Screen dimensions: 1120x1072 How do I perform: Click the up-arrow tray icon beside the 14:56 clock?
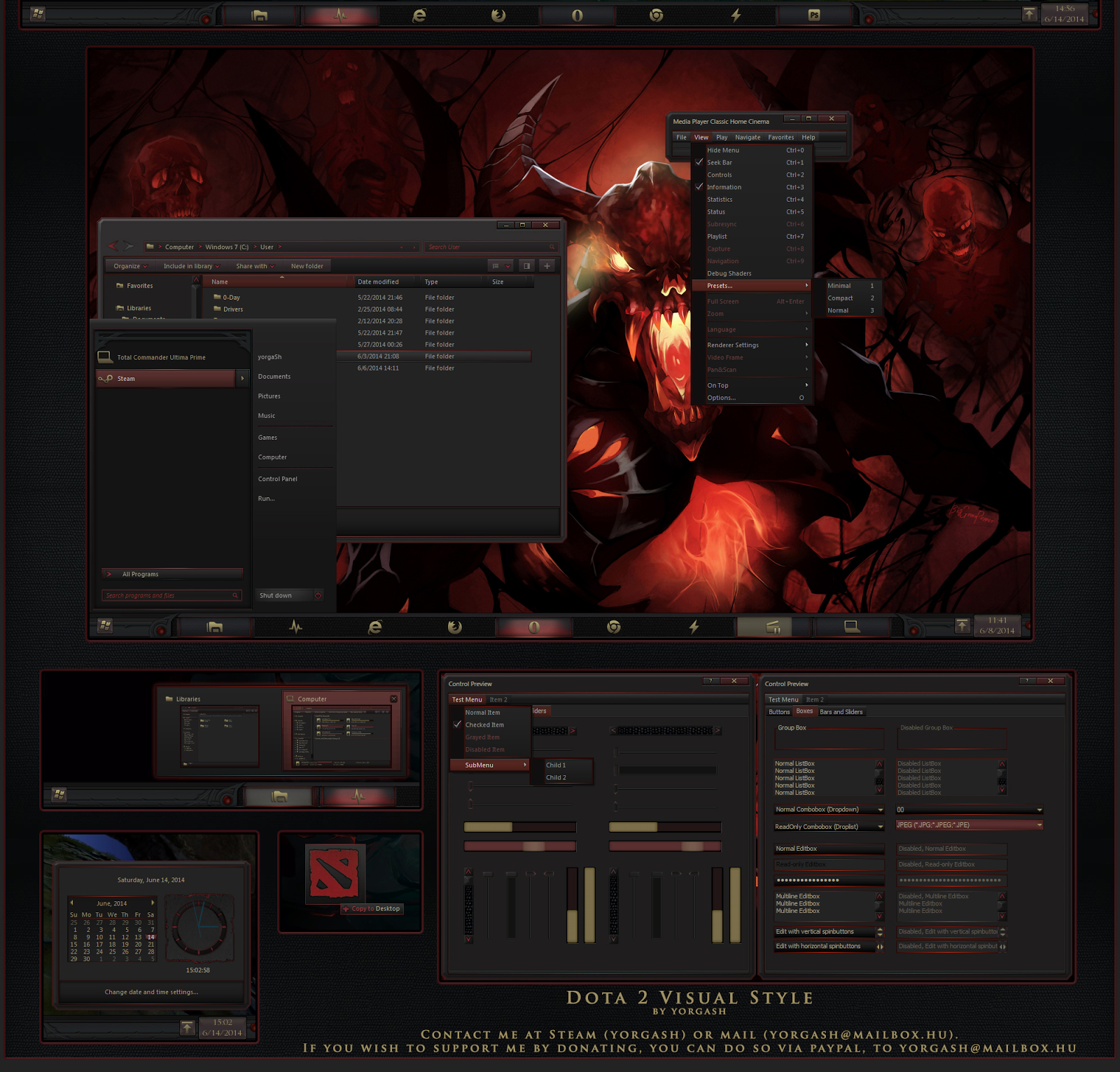pos(1029,14)
